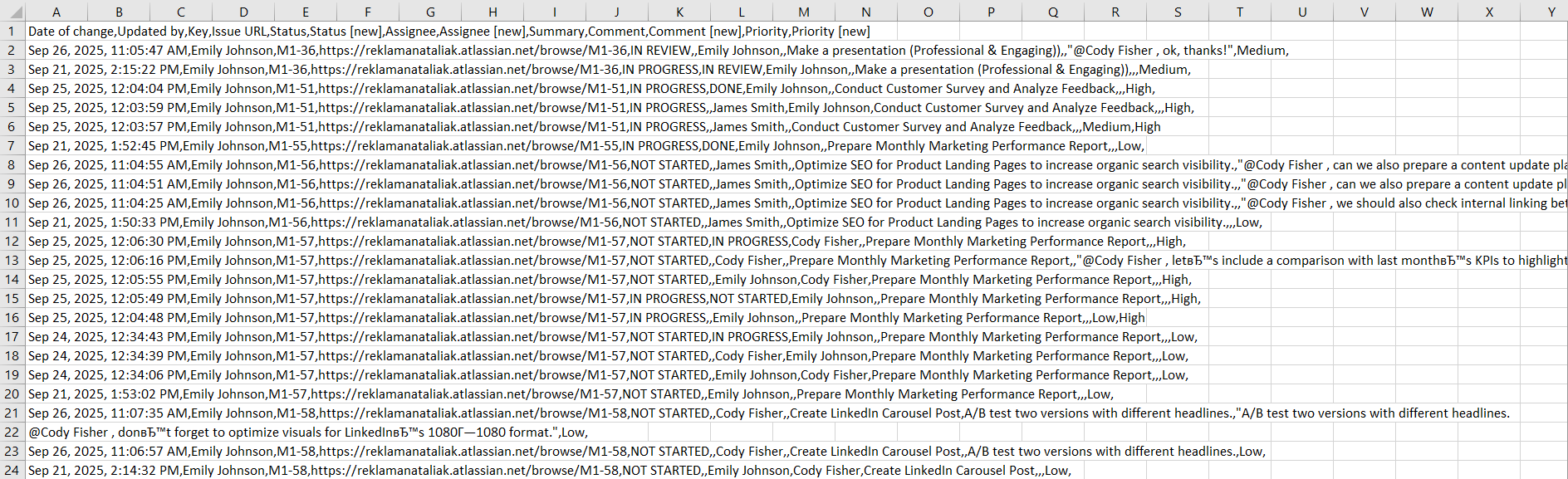Select row 12 header number
The image size is (1568, 479).
[12, 242]
